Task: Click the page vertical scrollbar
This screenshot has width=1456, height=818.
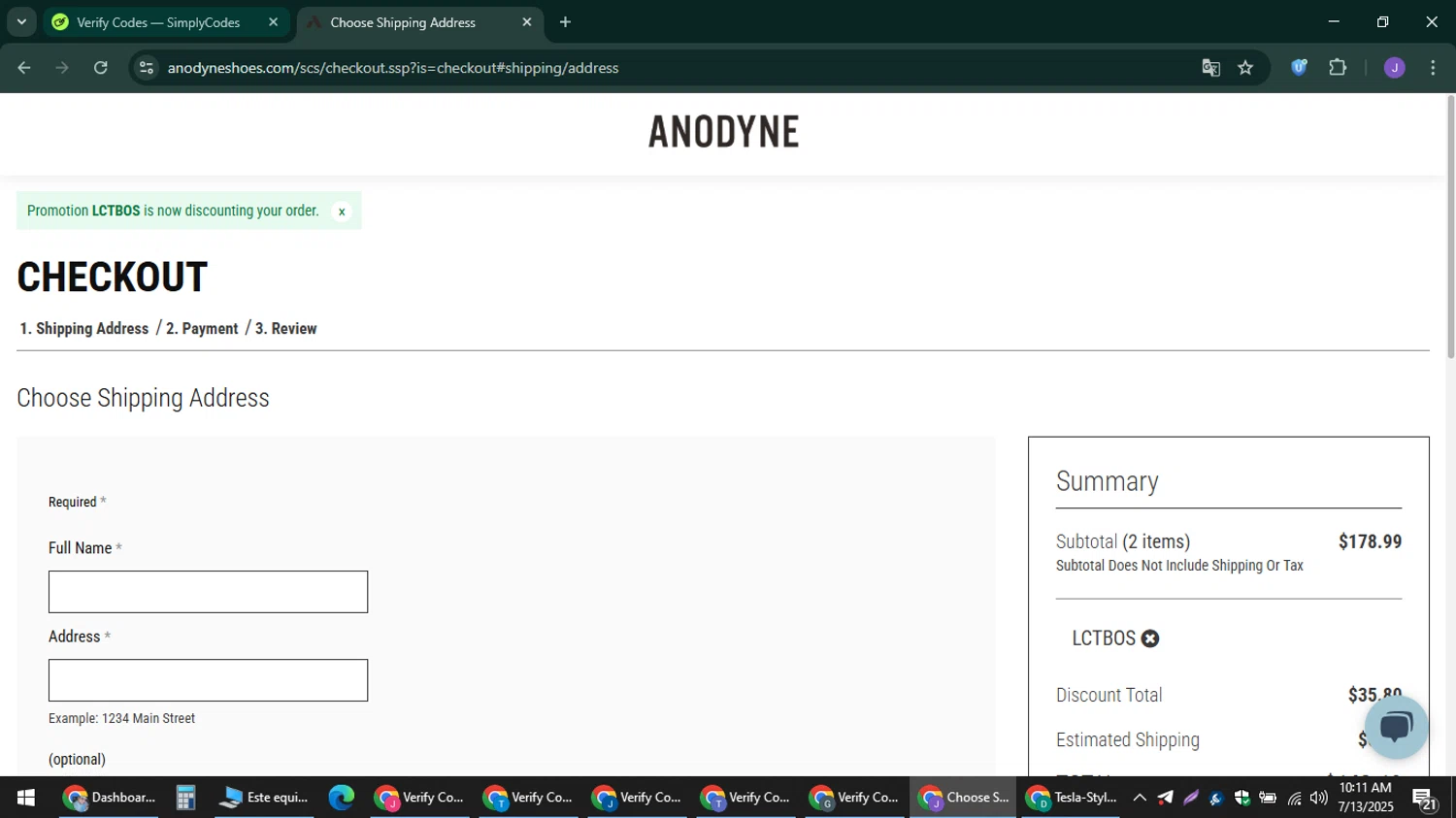Action: tap(1450, 227)
